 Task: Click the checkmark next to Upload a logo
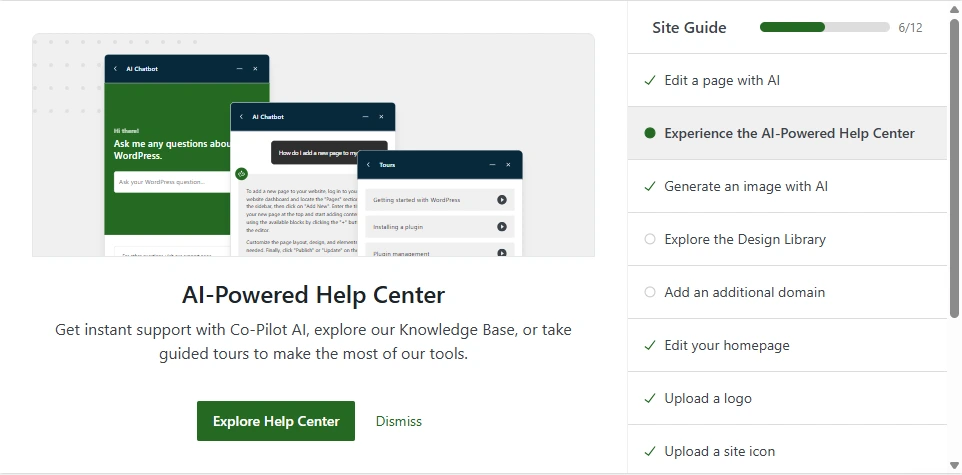[650, 398]
